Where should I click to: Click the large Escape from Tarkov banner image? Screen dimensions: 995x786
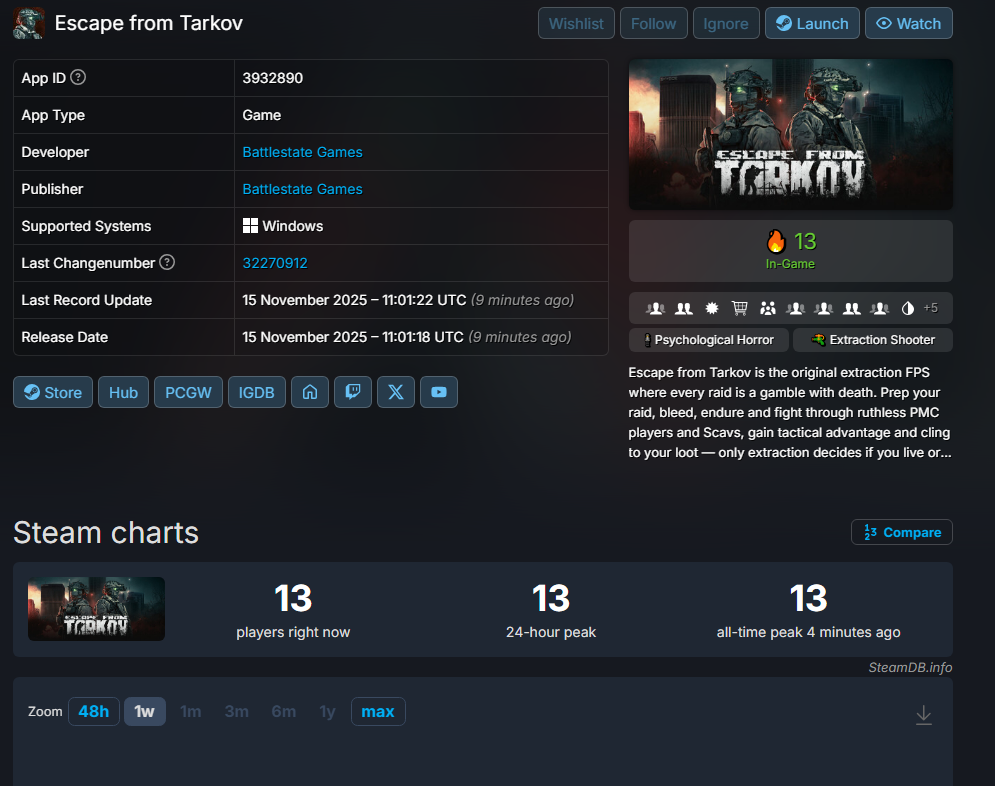tap(791, 134)
